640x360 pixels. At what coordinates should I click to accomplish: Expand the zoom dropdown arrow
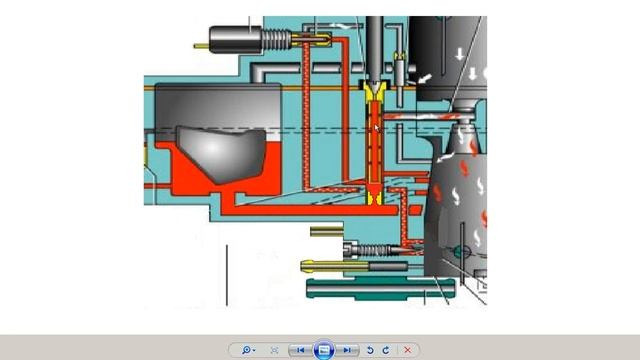[254, 350]
